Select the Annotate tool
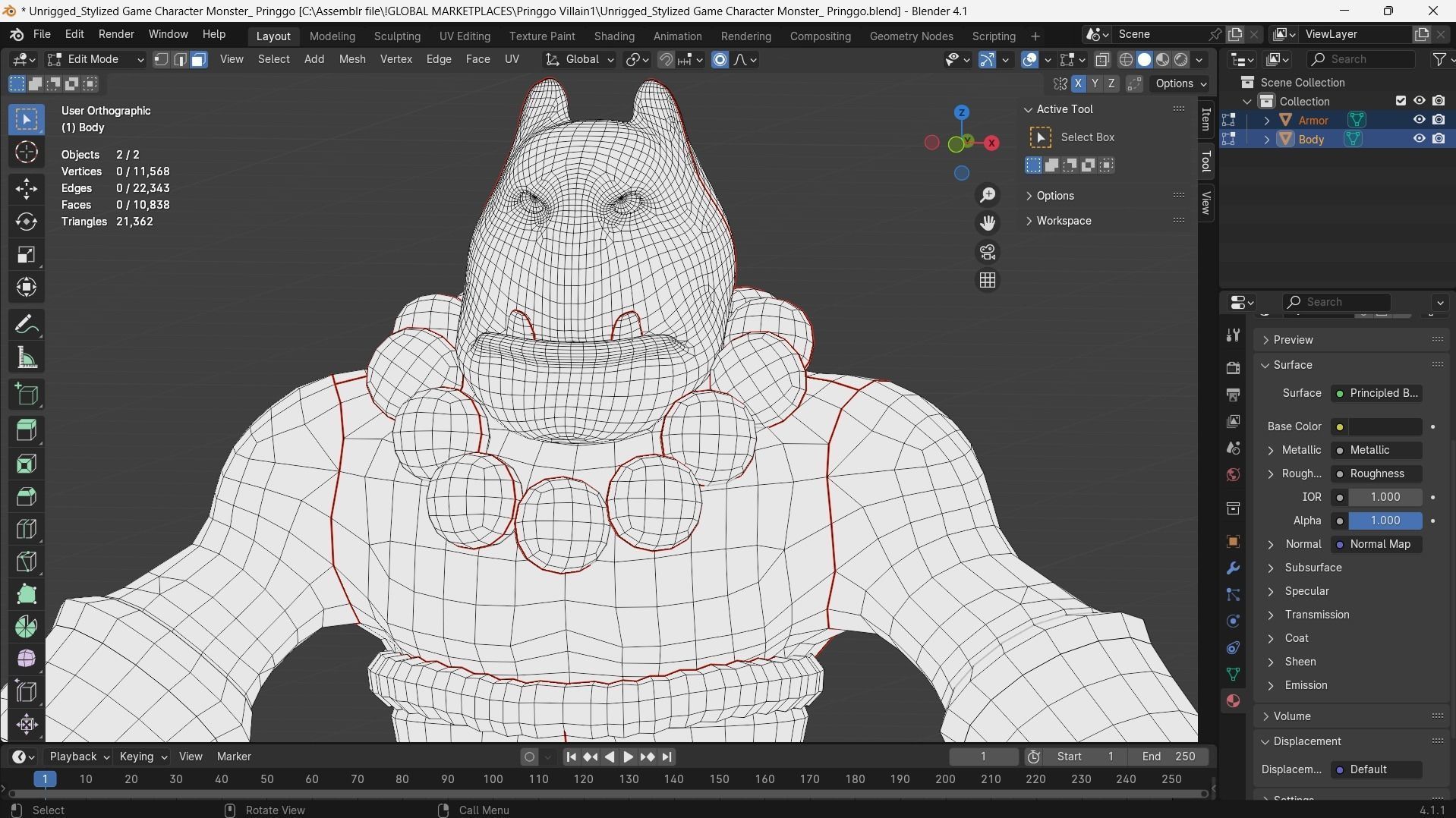The width and height of the screenshot is (1456, 818). click(27, 325)
